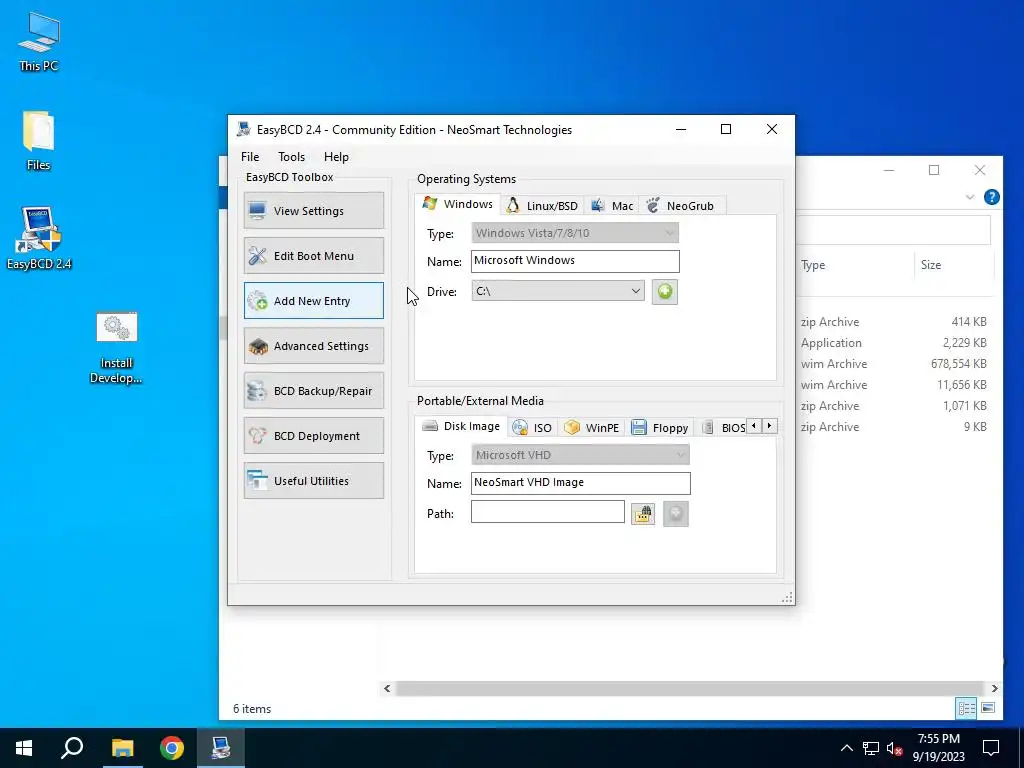Open File Explorer from taskbar
1024x768 pixels.
[122, 748]
